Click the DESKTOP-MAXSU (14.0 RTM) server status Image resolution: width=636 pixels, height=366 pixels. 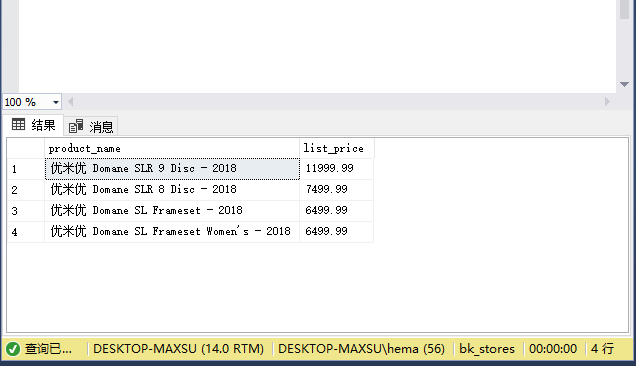[x=178, y=349]
